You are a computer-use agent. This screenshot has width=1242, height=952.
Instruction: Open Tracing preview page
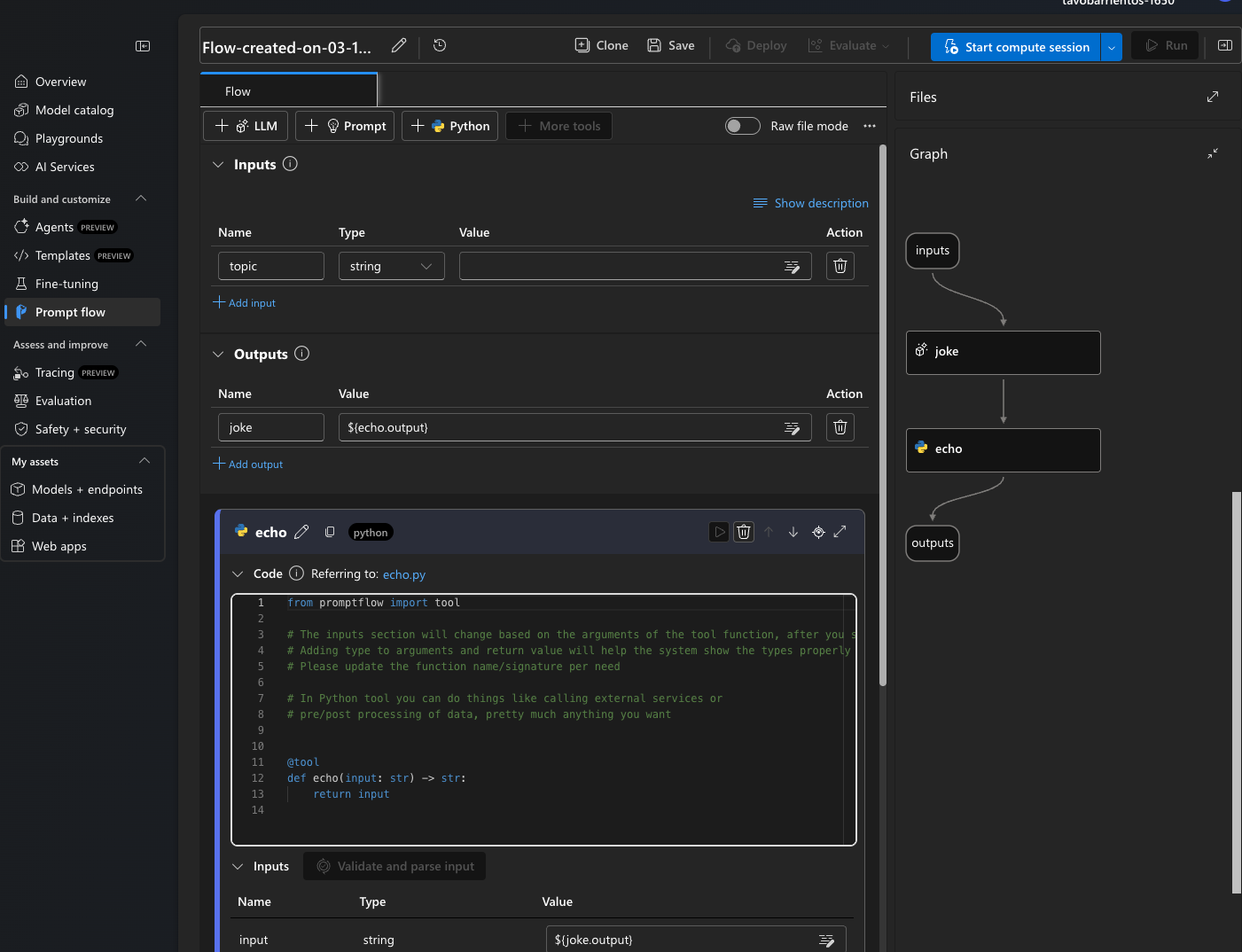pos(82,372)
